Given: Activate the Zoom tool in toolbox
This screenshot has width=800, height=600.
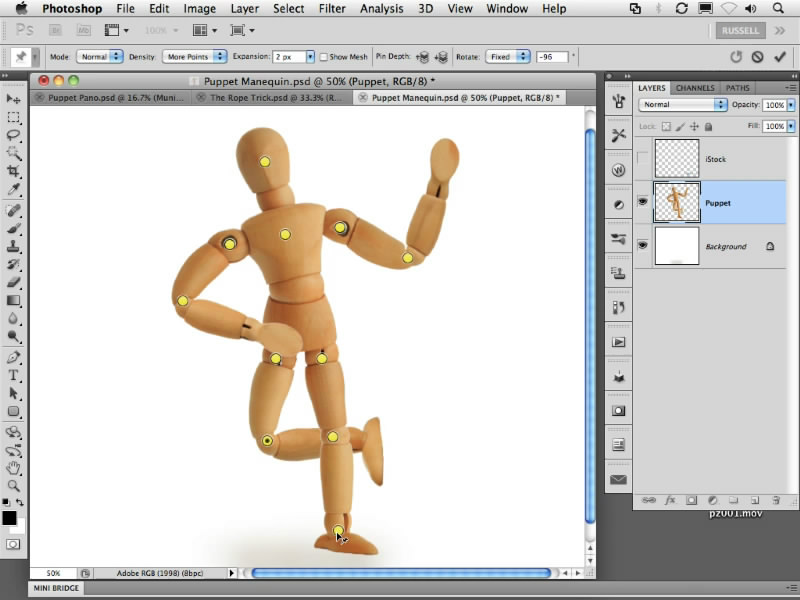Looking at the screenshot, I should coord(14,485).
